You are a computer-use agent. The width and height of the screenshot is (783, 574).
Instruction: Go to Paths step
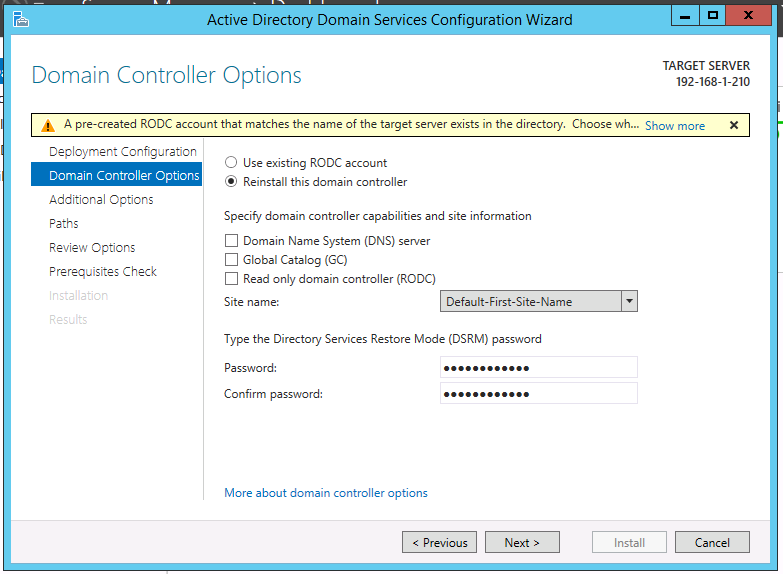click(x=63, y=223)
